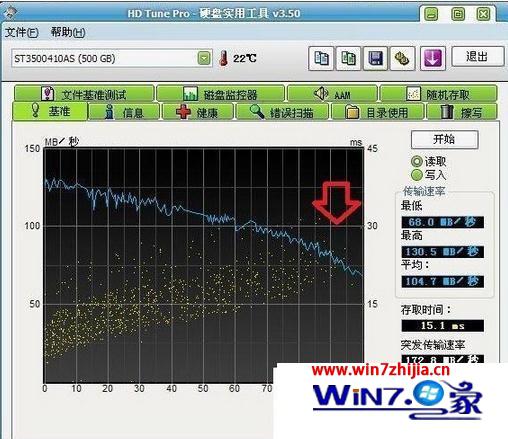Viewport: 508px width, 439px height.
Task: Switch to the 随机存取 tab
Action: [438, 94]
